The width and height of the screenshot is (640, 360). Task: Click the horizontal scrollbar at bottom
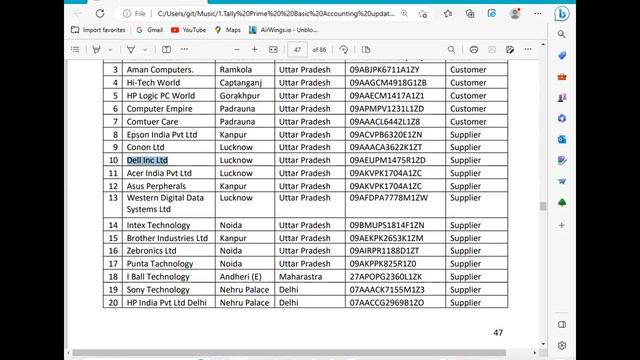point(289,353)
